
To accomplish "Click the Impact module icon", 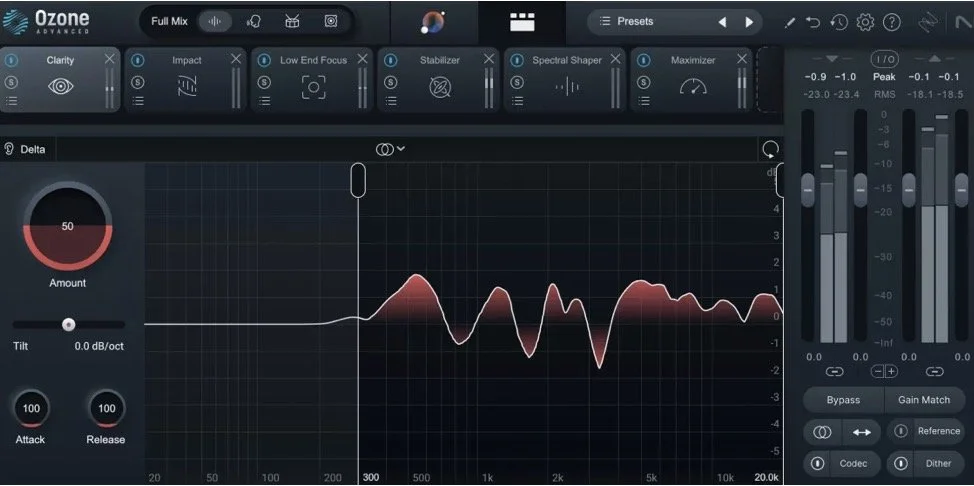I will click(187, 87).
